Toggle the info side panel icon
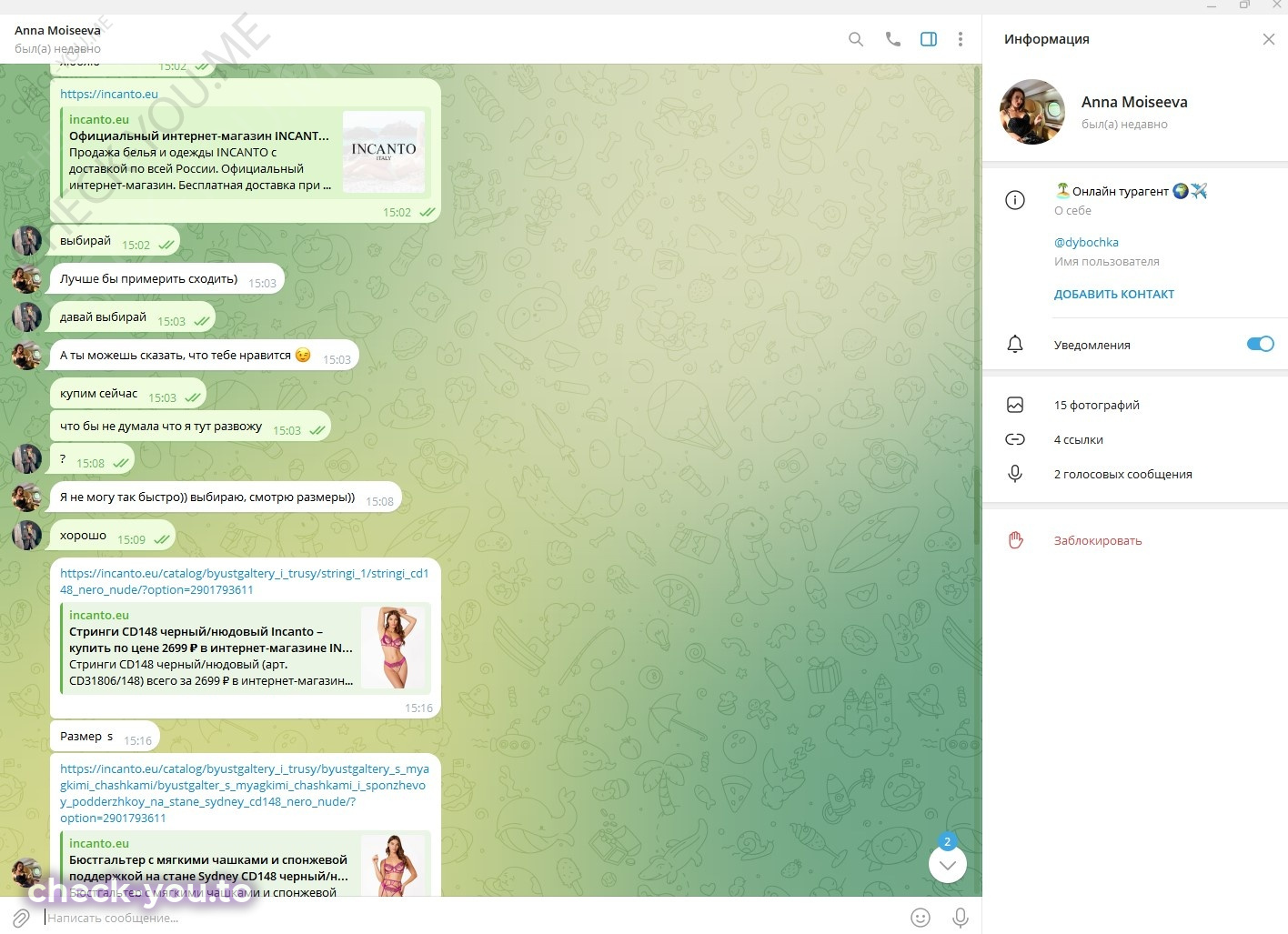 pyautogui.click(x=929, y=39)
